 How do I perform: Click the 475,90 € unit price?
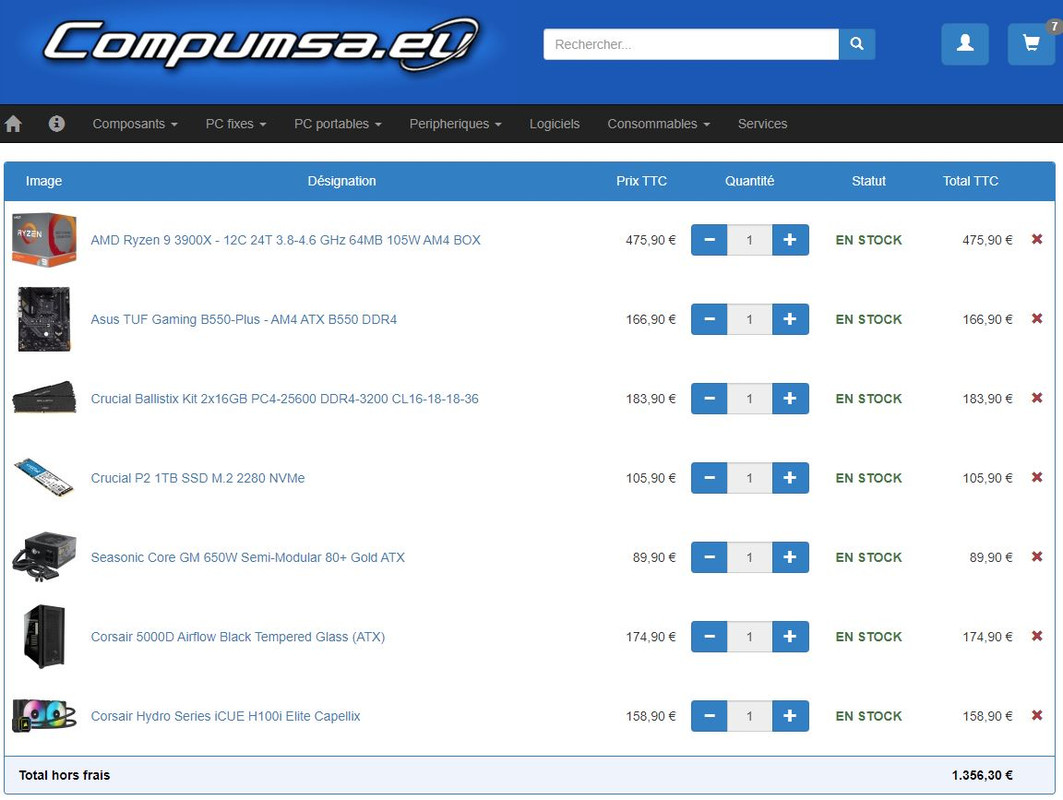pos(650,240)
